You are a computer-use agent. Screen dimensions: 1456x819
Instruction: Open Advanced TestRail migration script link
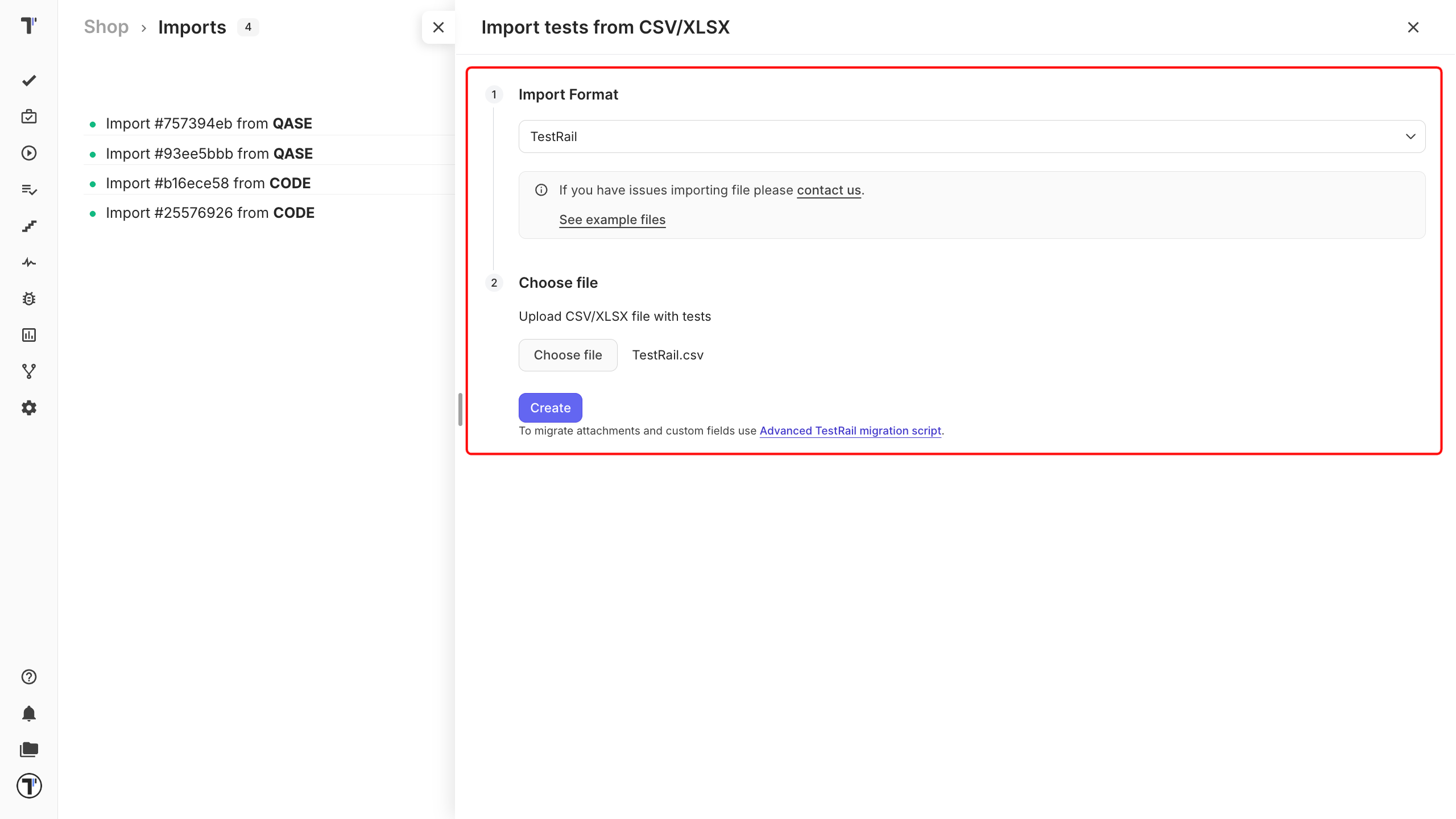pyautogui.click(x=850, y=431)
